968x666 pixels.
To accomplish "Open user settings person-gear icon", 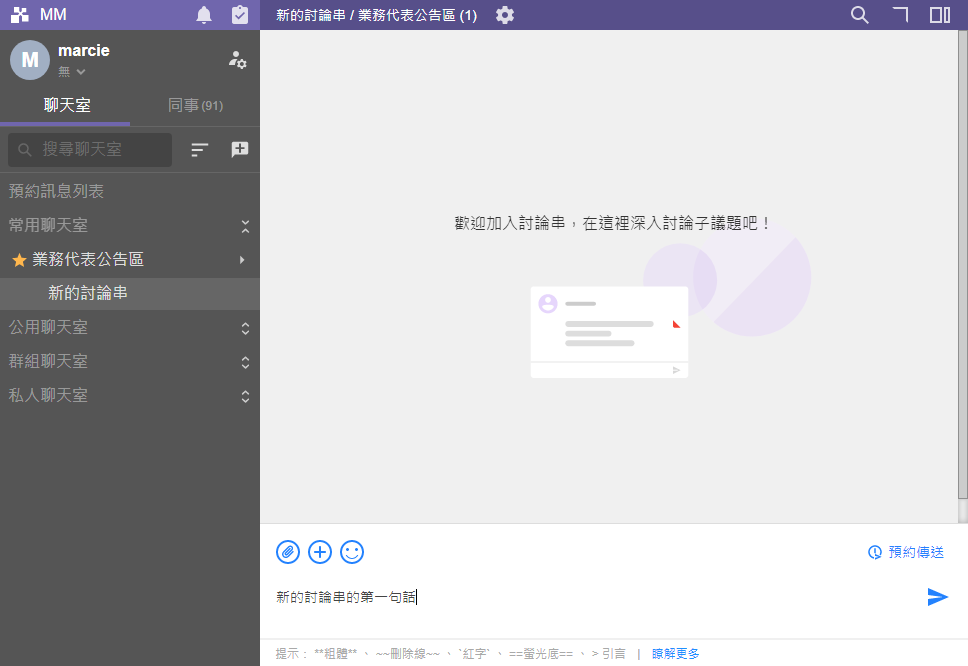I will 238,60.
